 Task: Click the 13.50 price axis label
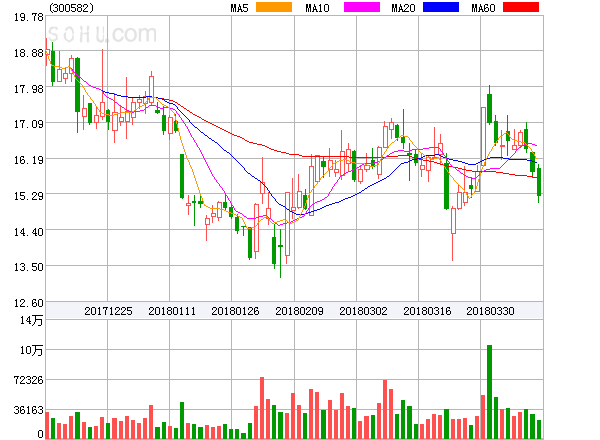click(x=29, y=267)
